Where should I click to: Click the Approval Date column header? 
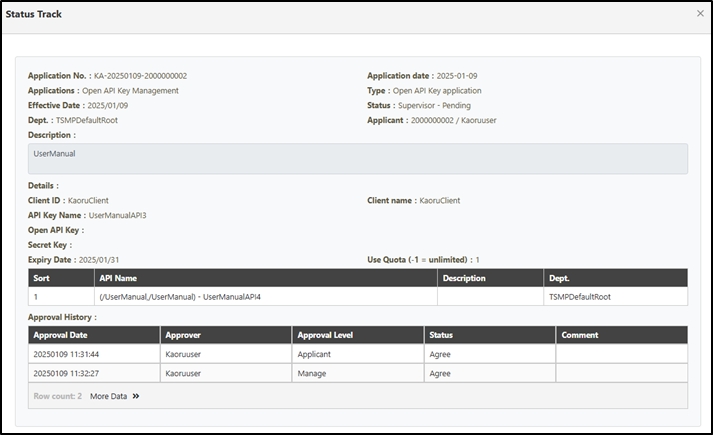(x=61, y=335)
